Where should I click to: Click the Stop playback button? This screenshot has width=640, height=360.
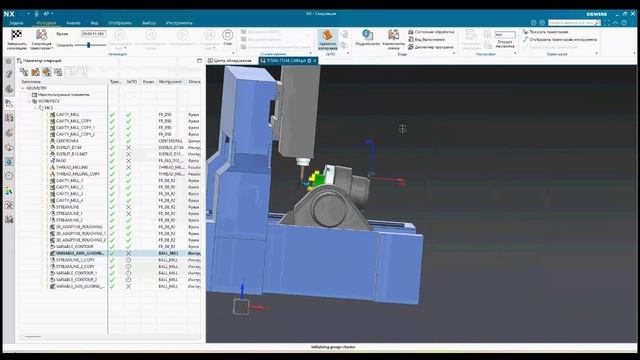click(228, 35)
